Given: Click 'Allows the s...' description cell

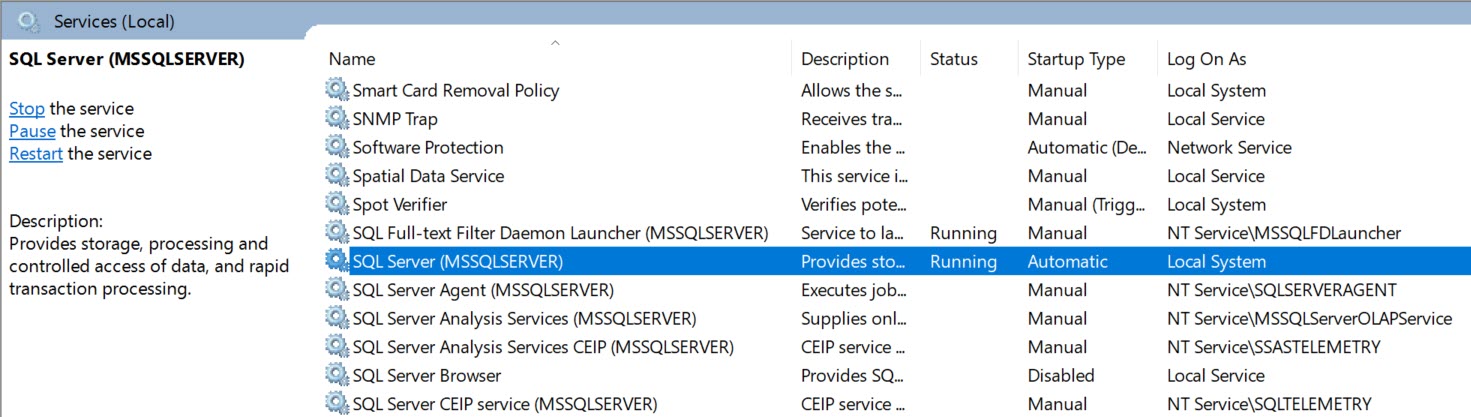Looking at the screenshot, I should click(x=852, y=90).
